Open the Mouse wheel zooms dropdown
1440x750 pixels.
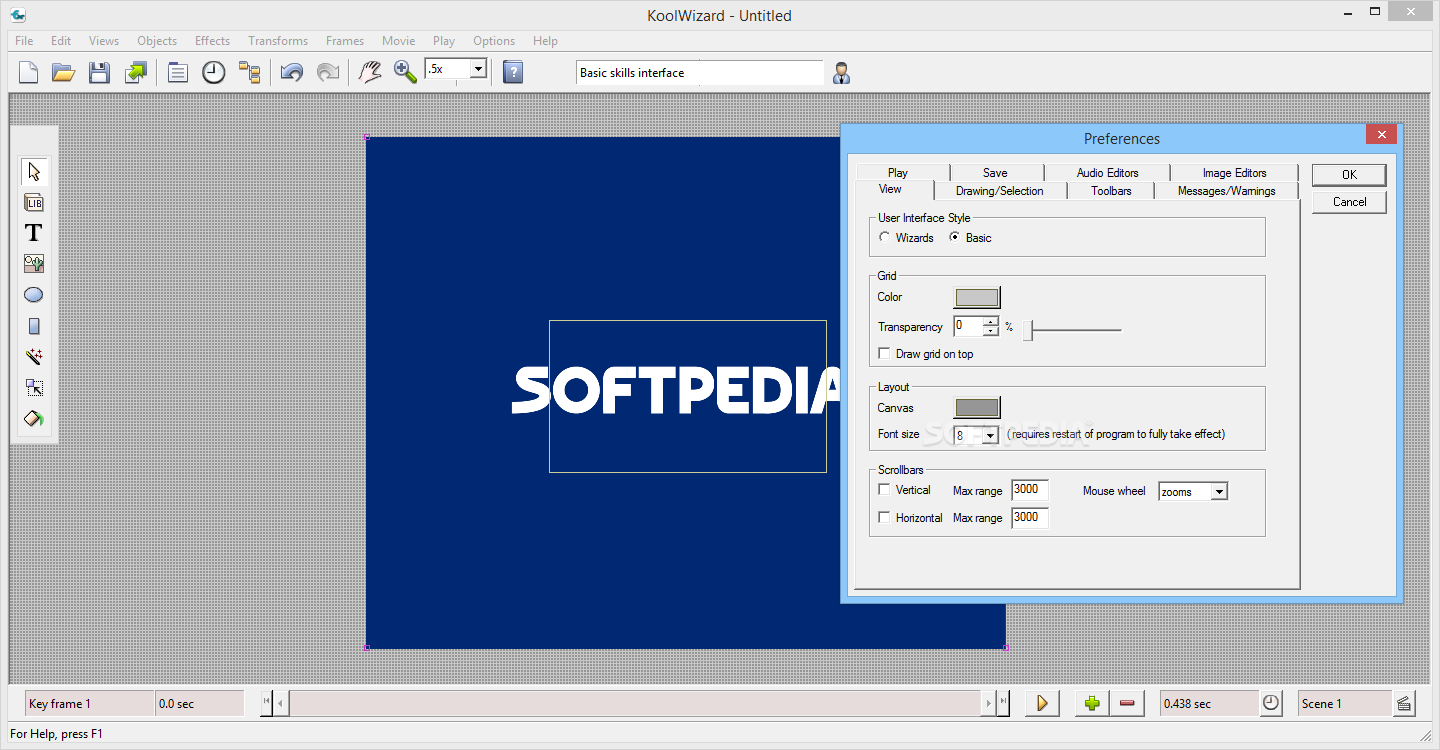(x=1219, y=491)
